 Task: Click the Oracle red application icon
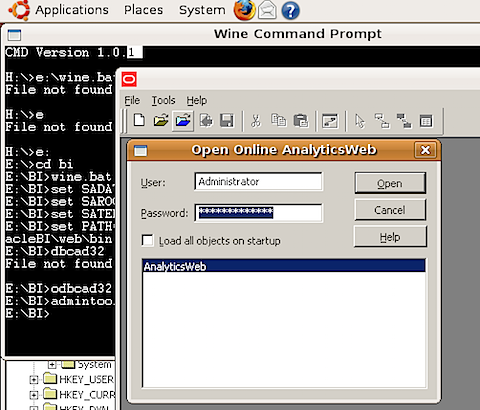pos(129,79)
